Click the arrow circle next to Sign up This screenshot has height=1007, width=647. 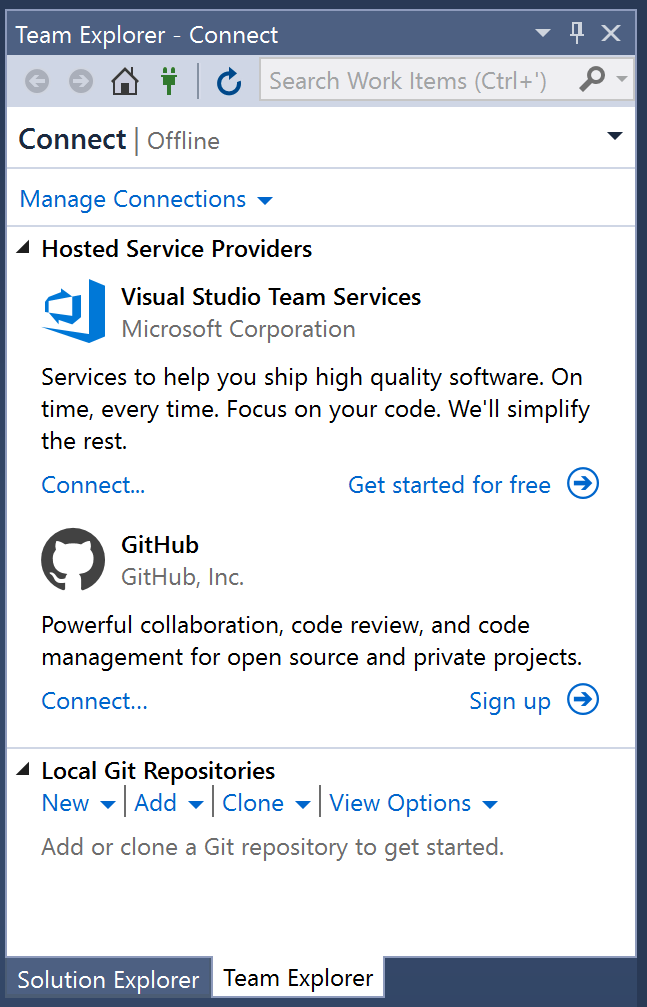pyautogui.click(x=583, y=699)
